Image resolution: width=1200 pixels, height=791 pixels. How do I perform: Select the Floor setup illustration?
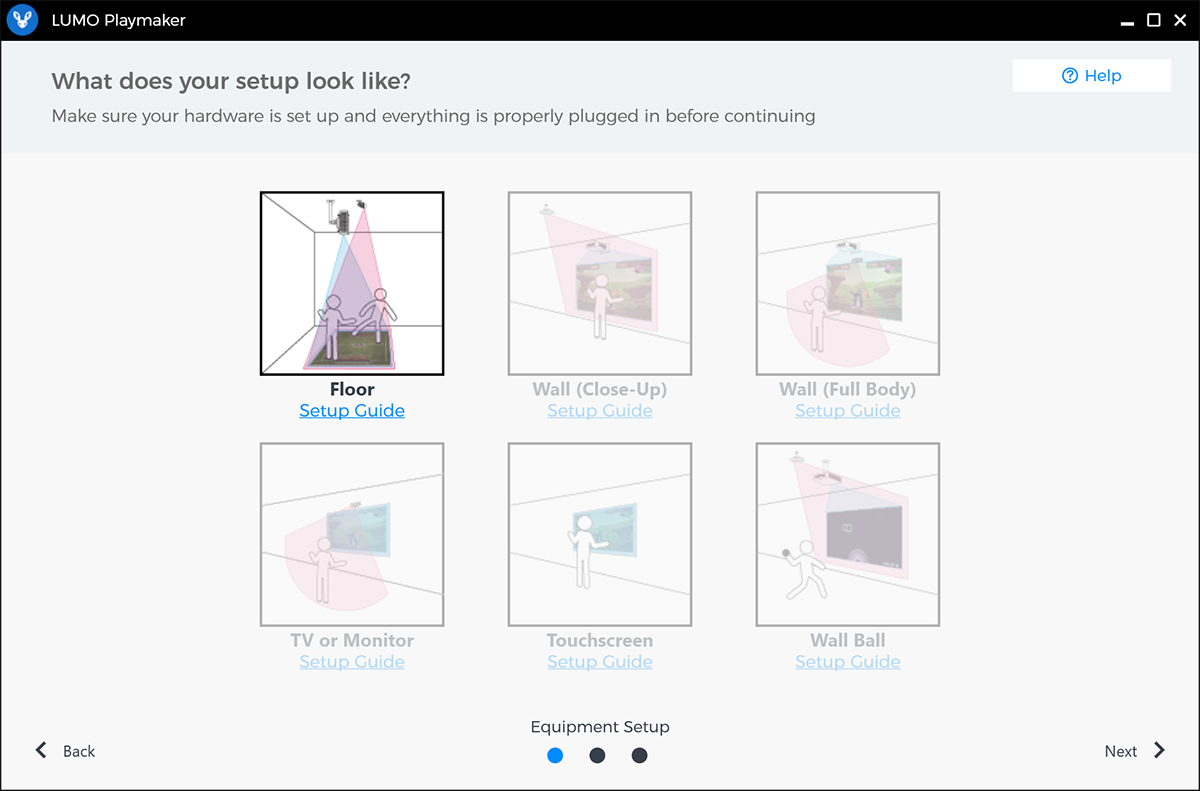(352, 283)
